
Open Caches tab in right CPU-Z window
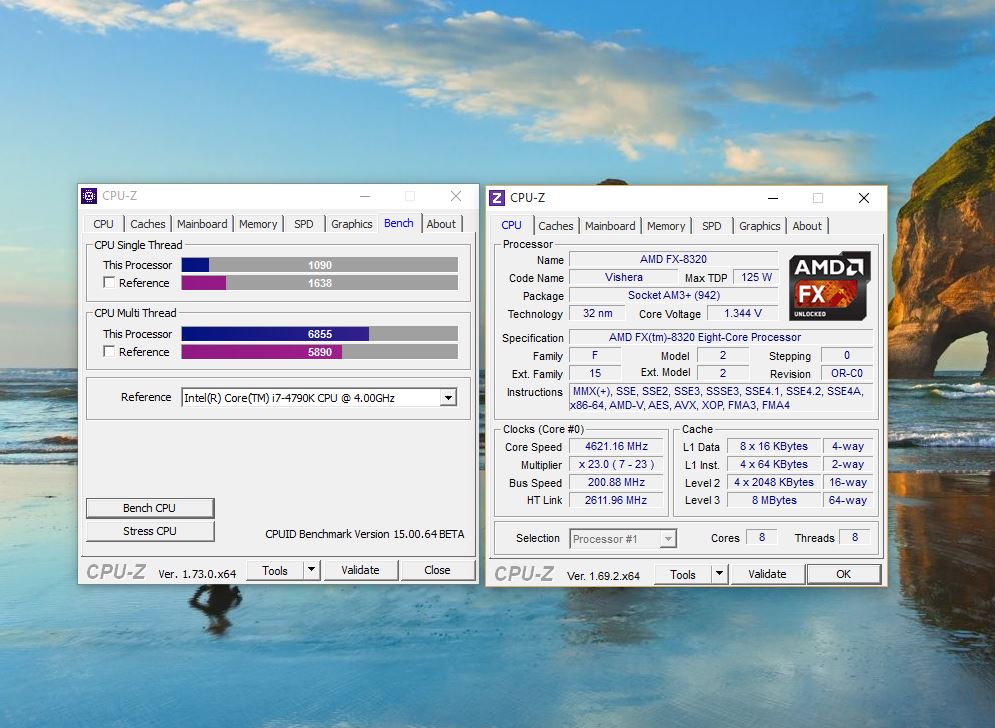click(x=556, y=226)
